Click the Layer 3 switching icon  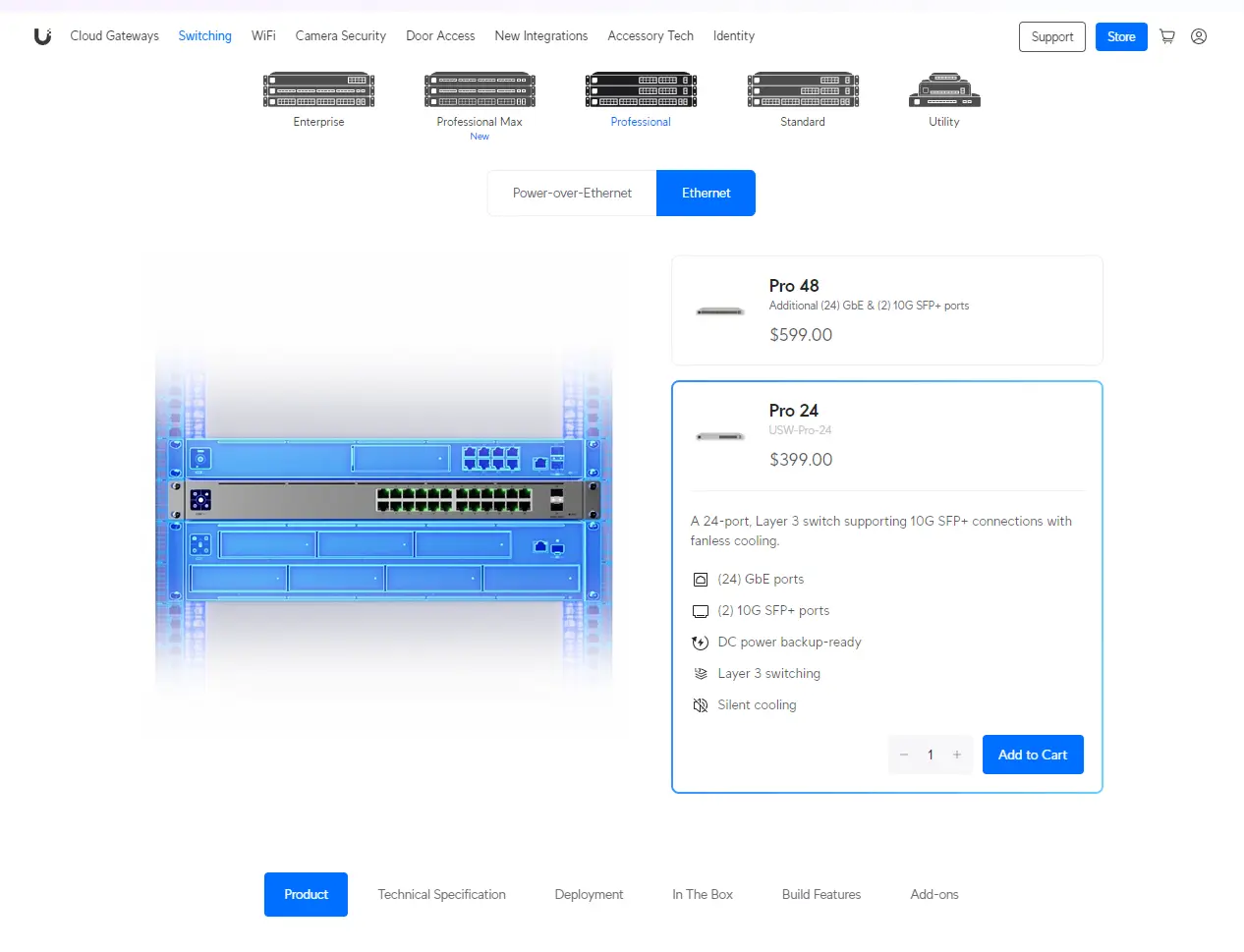coord(701,674)
